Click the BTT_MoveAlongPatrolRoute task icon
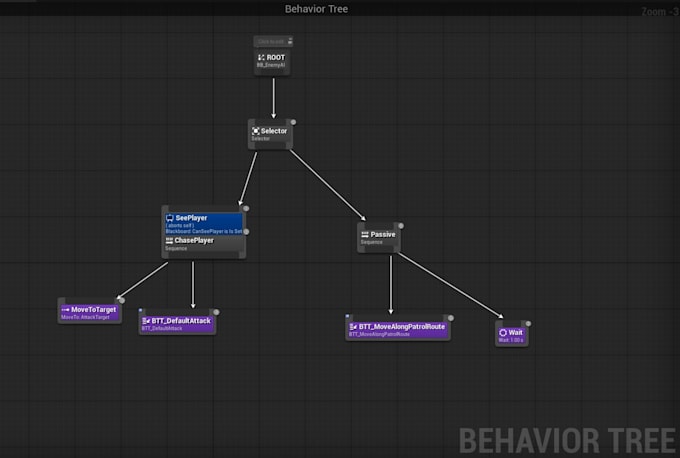The width and height of the screenshot is (680, 458). pos(353,327)
